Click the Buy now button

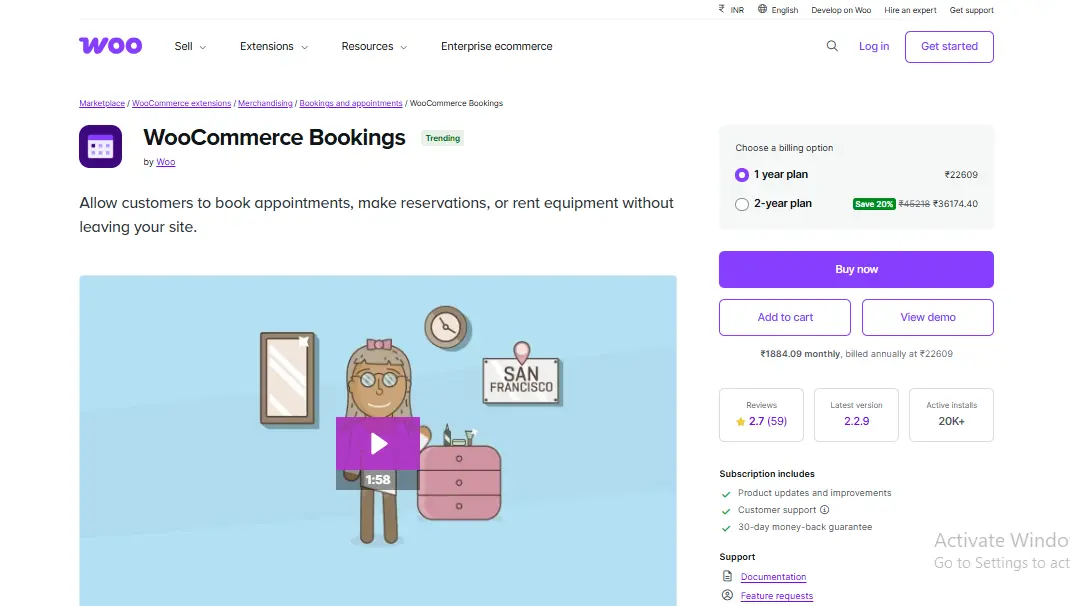(x=856, y=269)
